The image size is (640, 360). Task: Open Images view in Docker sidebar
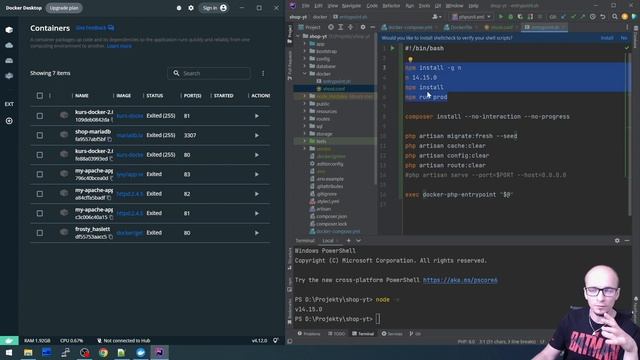tap(9, 45)
